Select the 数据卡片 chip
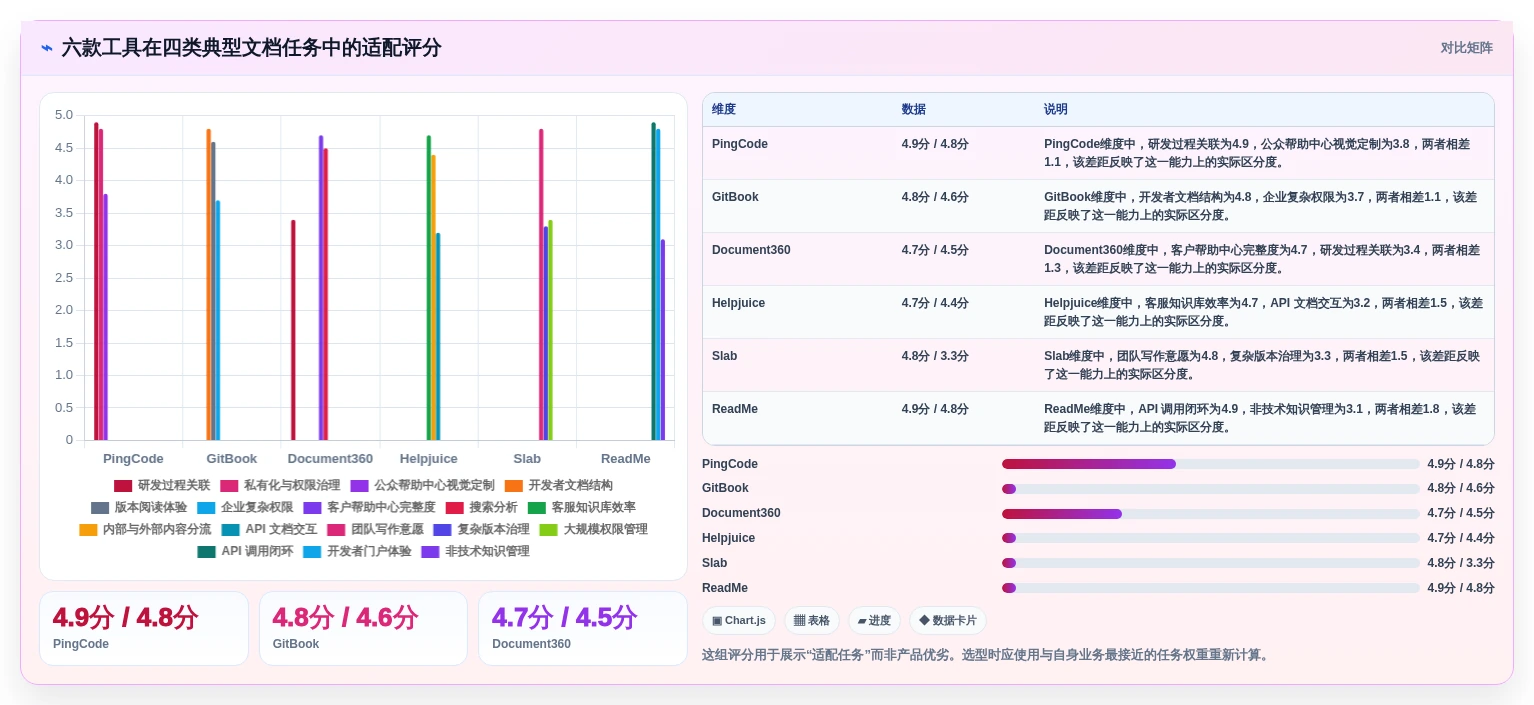Viewport: 1534px width, 705px height. [x=948, y=620]
